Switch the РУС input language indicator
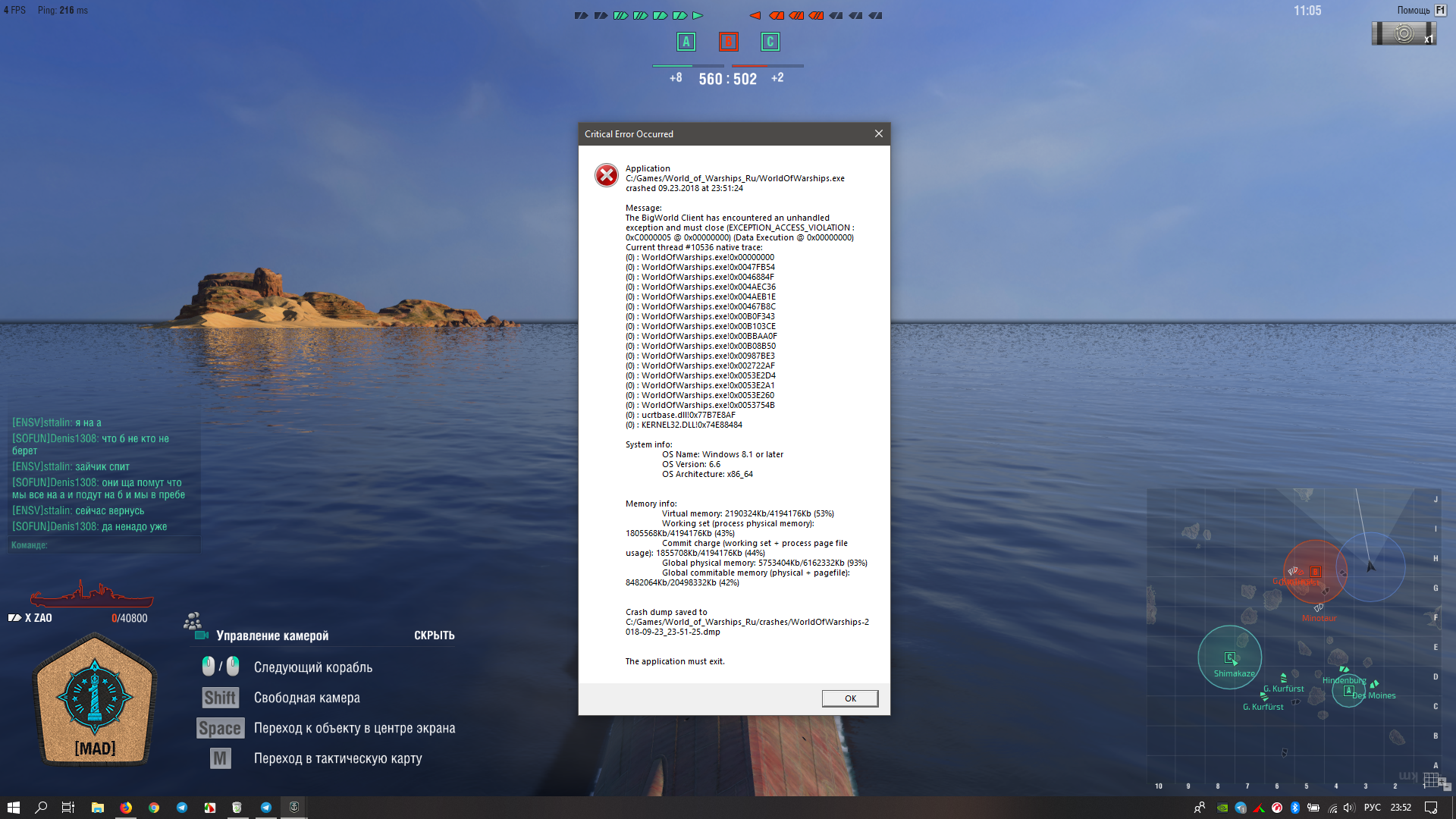The image size is (1456, 819). [1372, 808]
